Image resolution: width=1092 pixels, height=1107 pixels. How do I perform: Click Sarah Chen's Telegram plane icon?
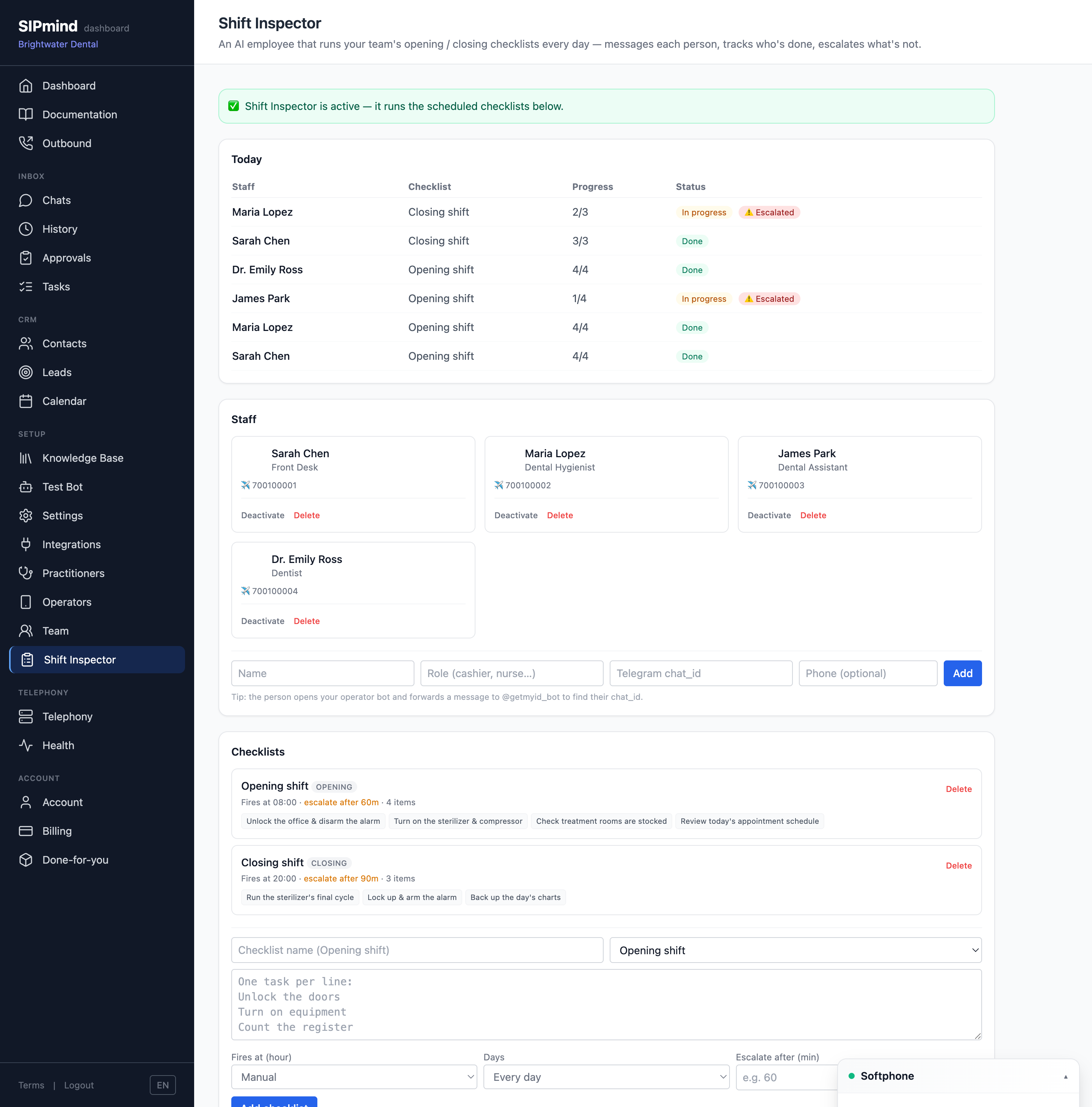245,485
